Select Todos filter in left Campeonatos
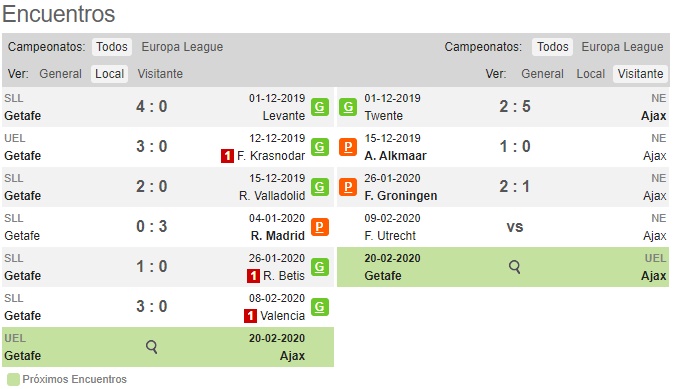The height and width of the screenshot is (389, 674). pyautogui.click(x=112, y=47)
